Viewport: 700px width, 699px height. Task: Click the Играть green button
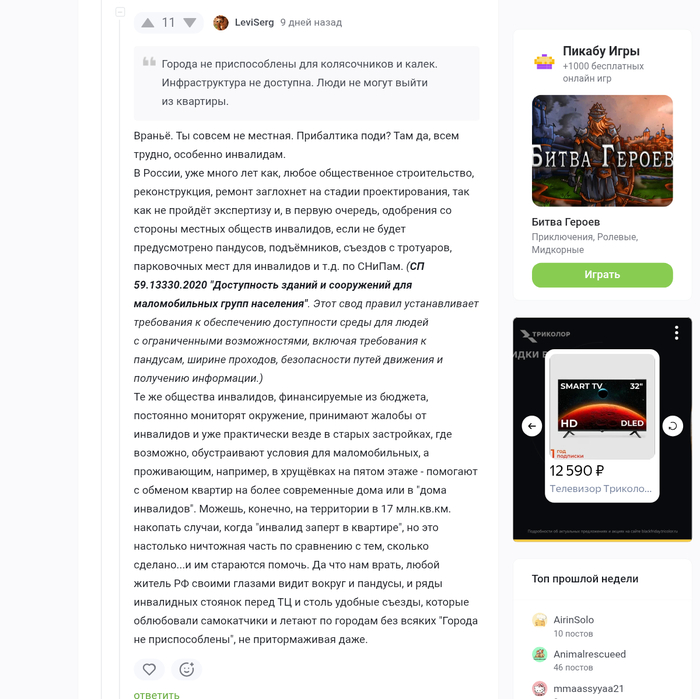point(602,275)
